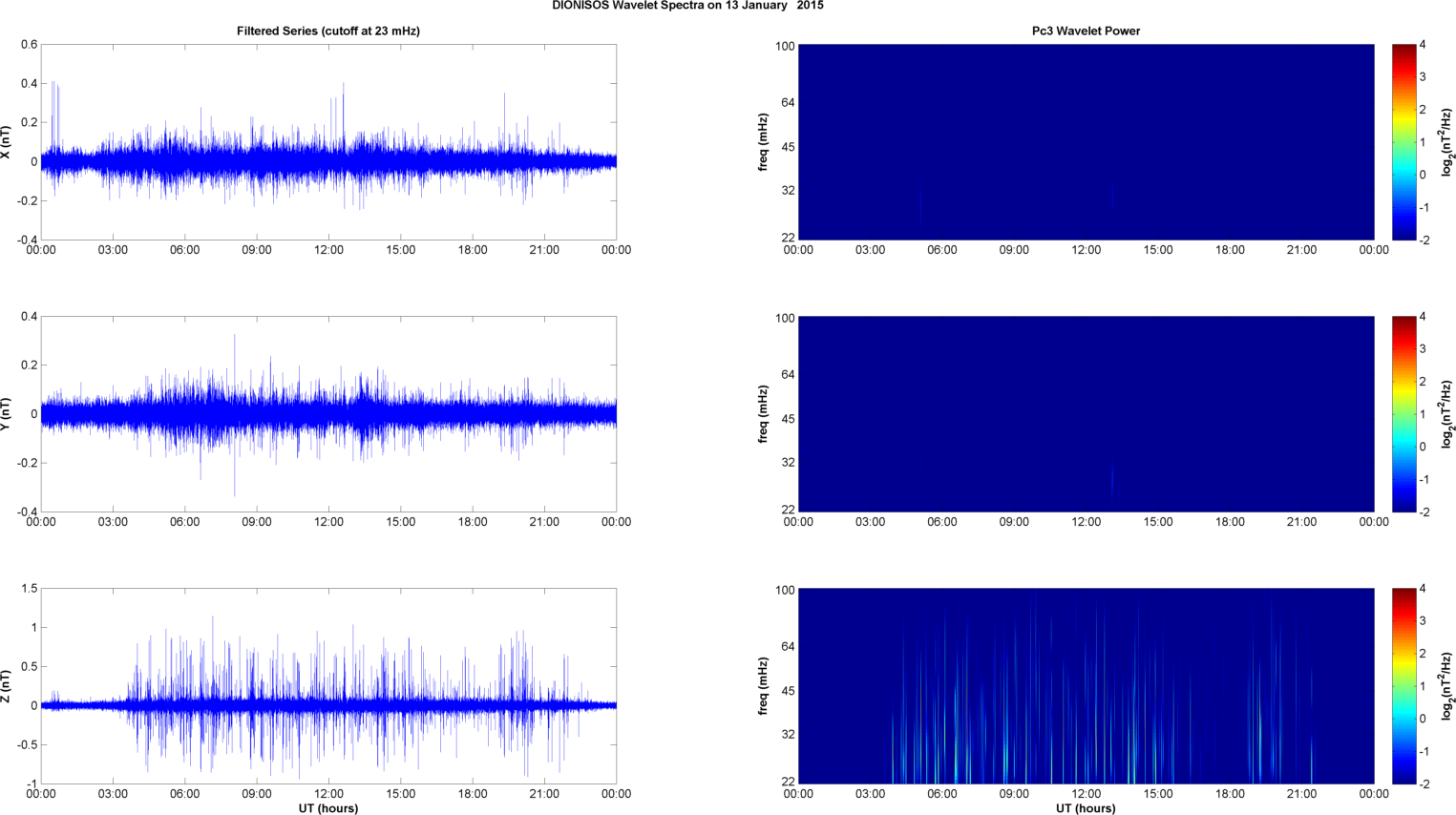The height and width of the screenshot is (815, 1456).
Task: Select the 'Pc3 Wavelet Power' heading
Action: (1086, 31)
